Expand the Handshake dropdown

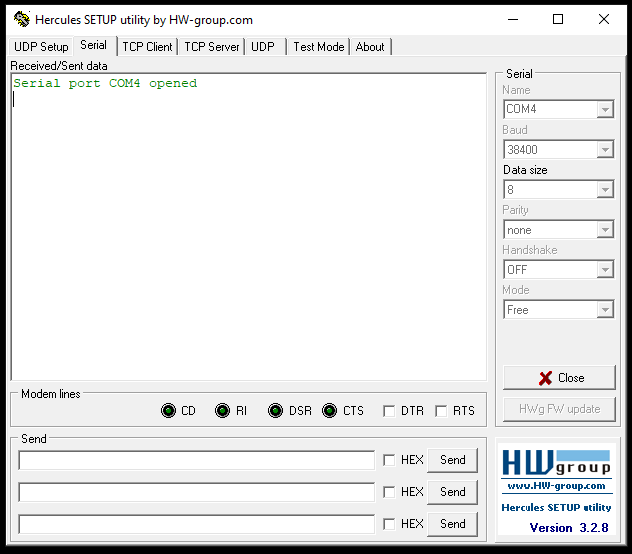604,270
